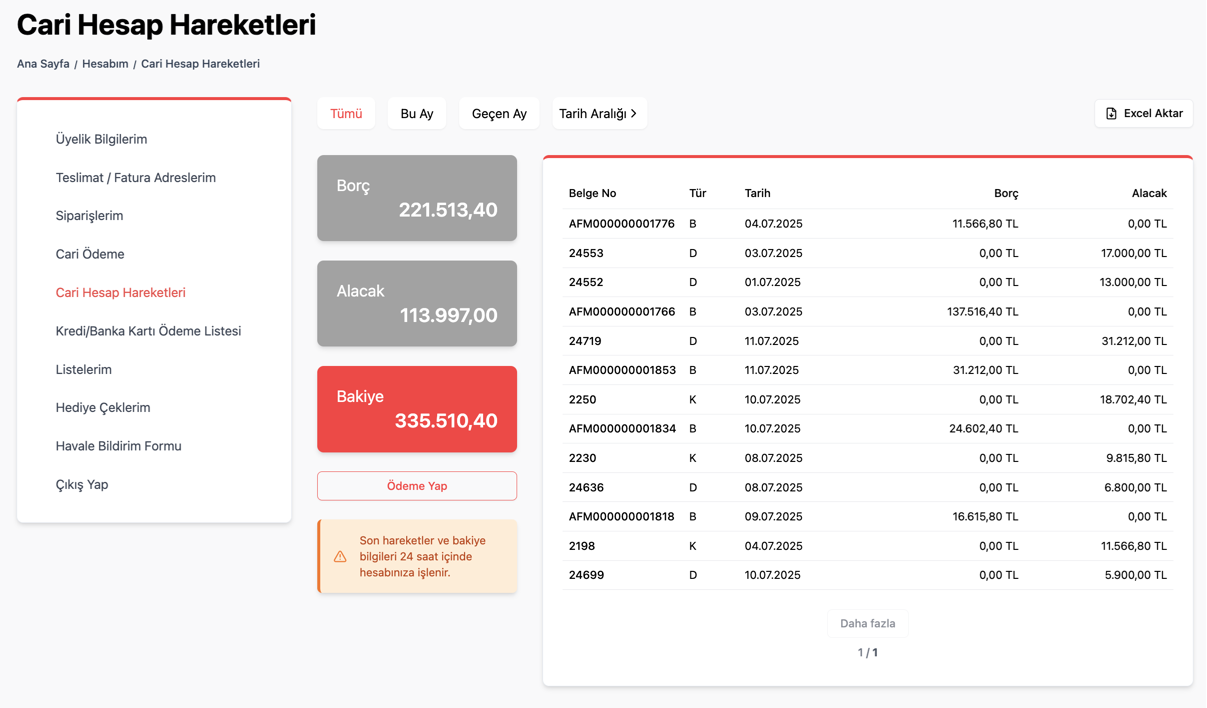Select document row AFM000000001776

tap(621, 224)
